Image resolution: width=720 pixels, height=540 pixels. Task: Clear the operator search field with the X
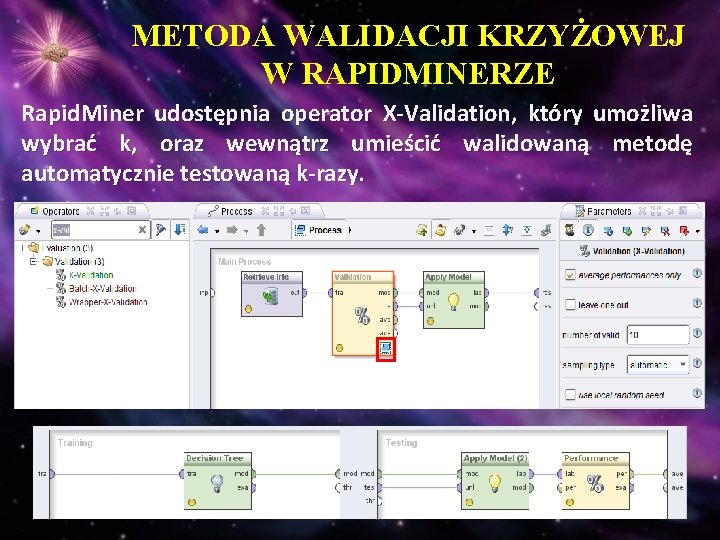point(143,230)
